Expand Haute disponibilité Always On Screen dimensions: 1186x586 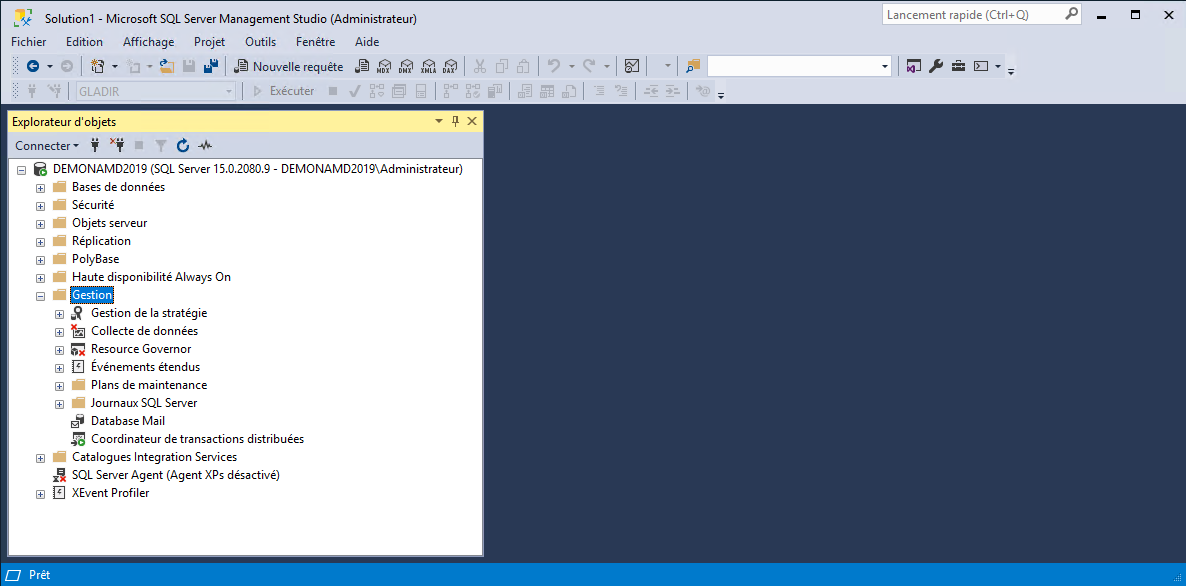pyautogui.click(x=41, y=278)
